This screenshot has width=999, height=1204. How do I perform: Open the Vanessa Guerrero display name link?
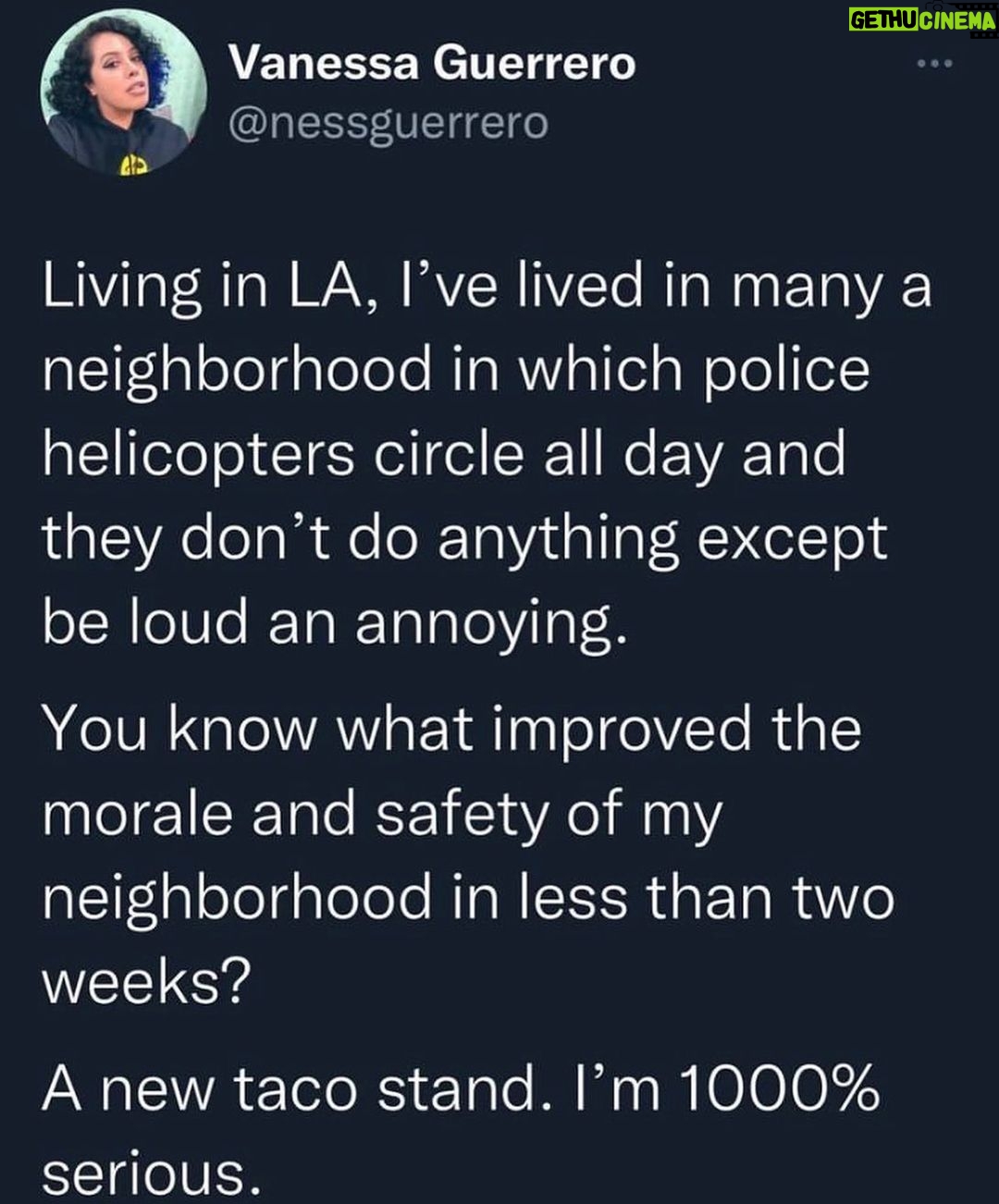[x=431, y=64]
